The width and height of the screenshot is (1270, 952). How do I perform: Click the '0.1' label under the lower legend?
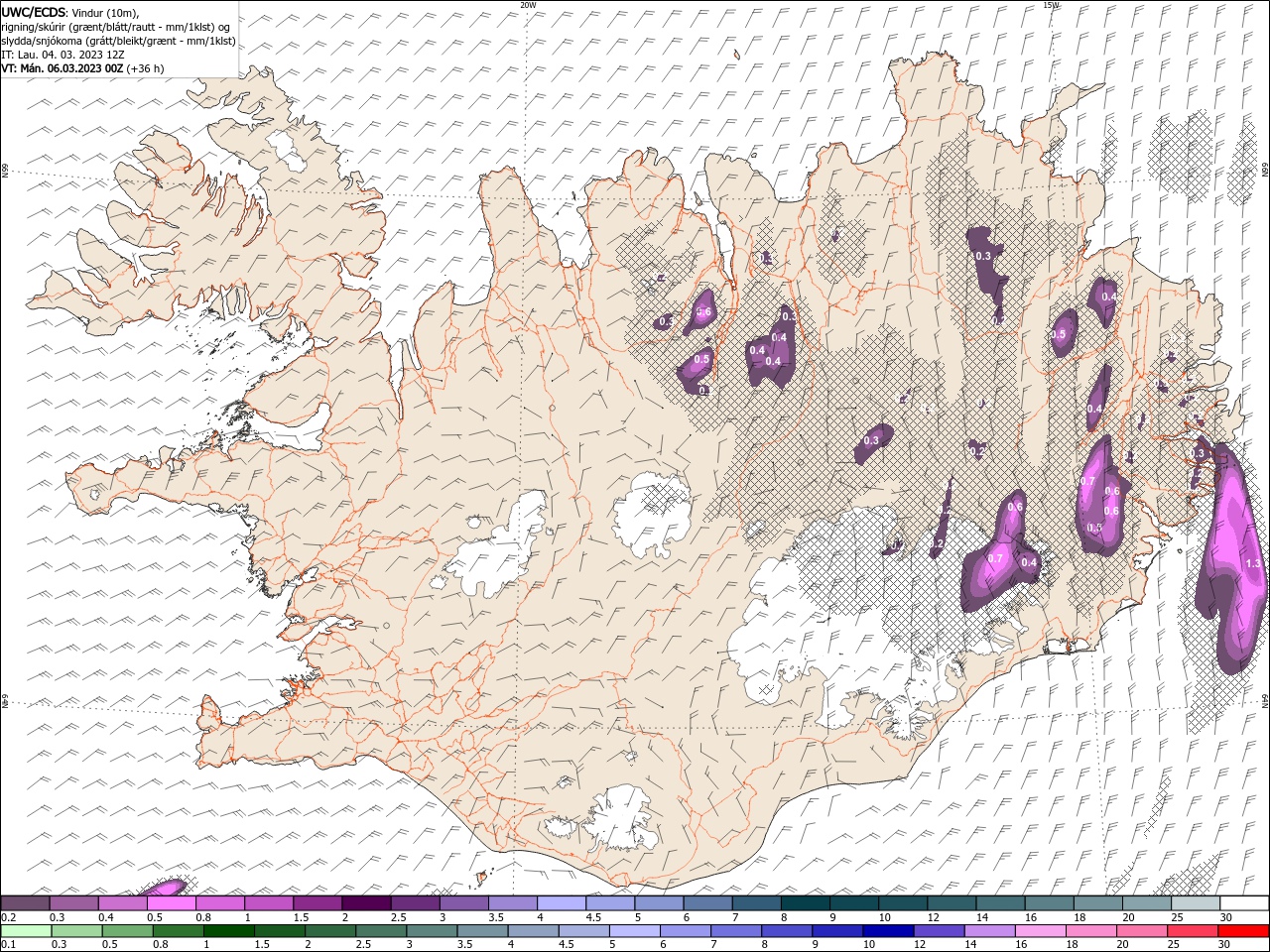pyautogui.click(x=7, y=945)
